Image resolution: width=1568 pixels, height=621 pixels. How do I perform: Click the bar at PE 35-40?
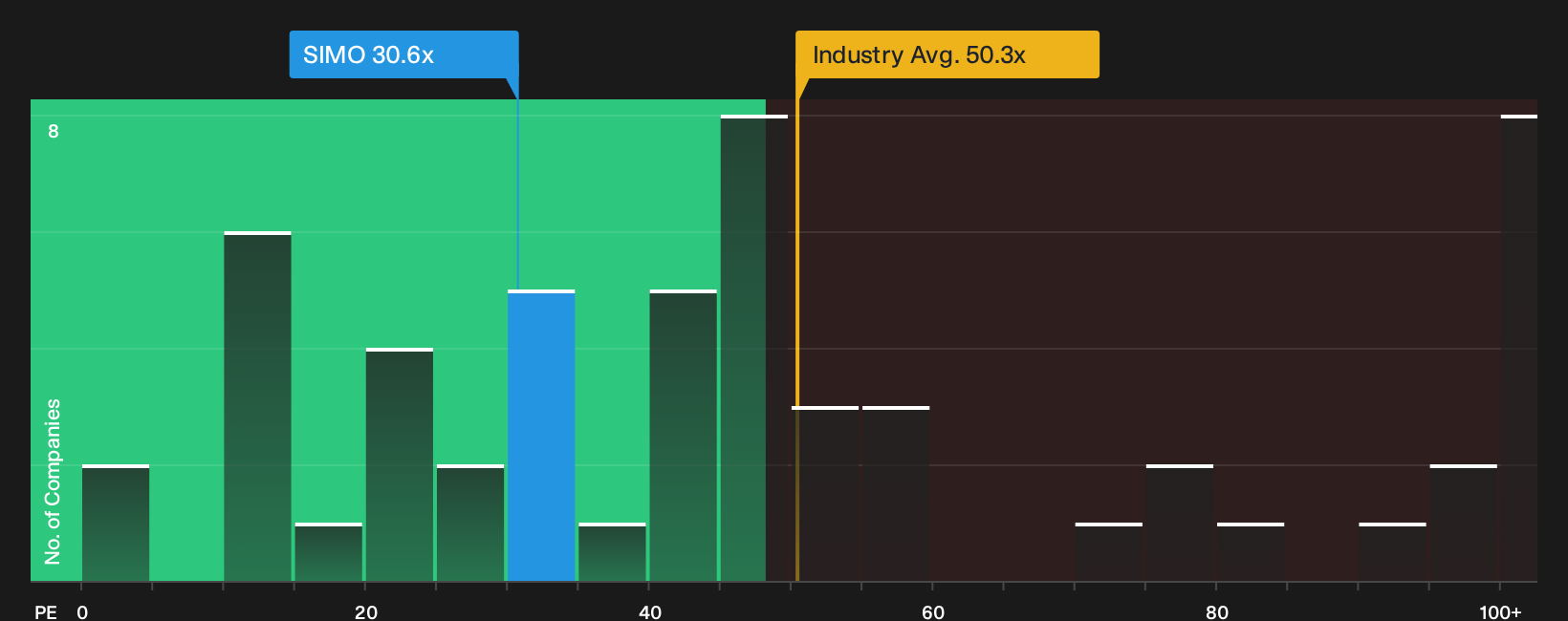pyautogui.click(x=613, y=552)
